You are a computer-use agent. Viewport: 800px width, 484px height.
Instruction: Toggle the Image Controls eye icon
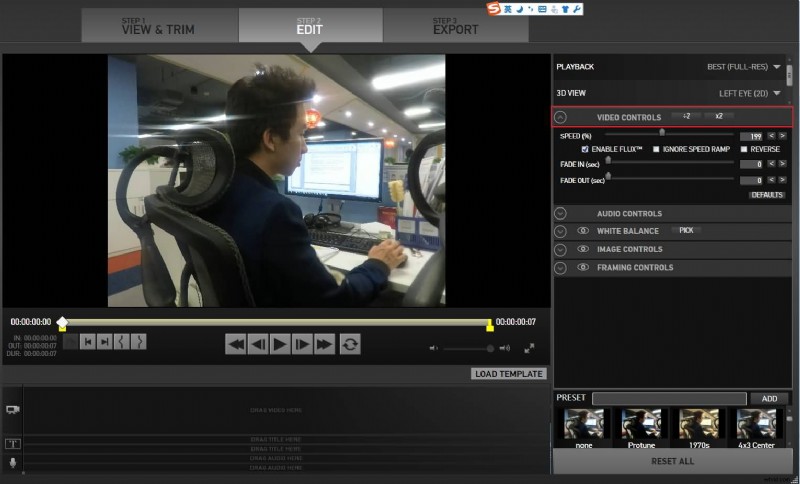(583, 249)
